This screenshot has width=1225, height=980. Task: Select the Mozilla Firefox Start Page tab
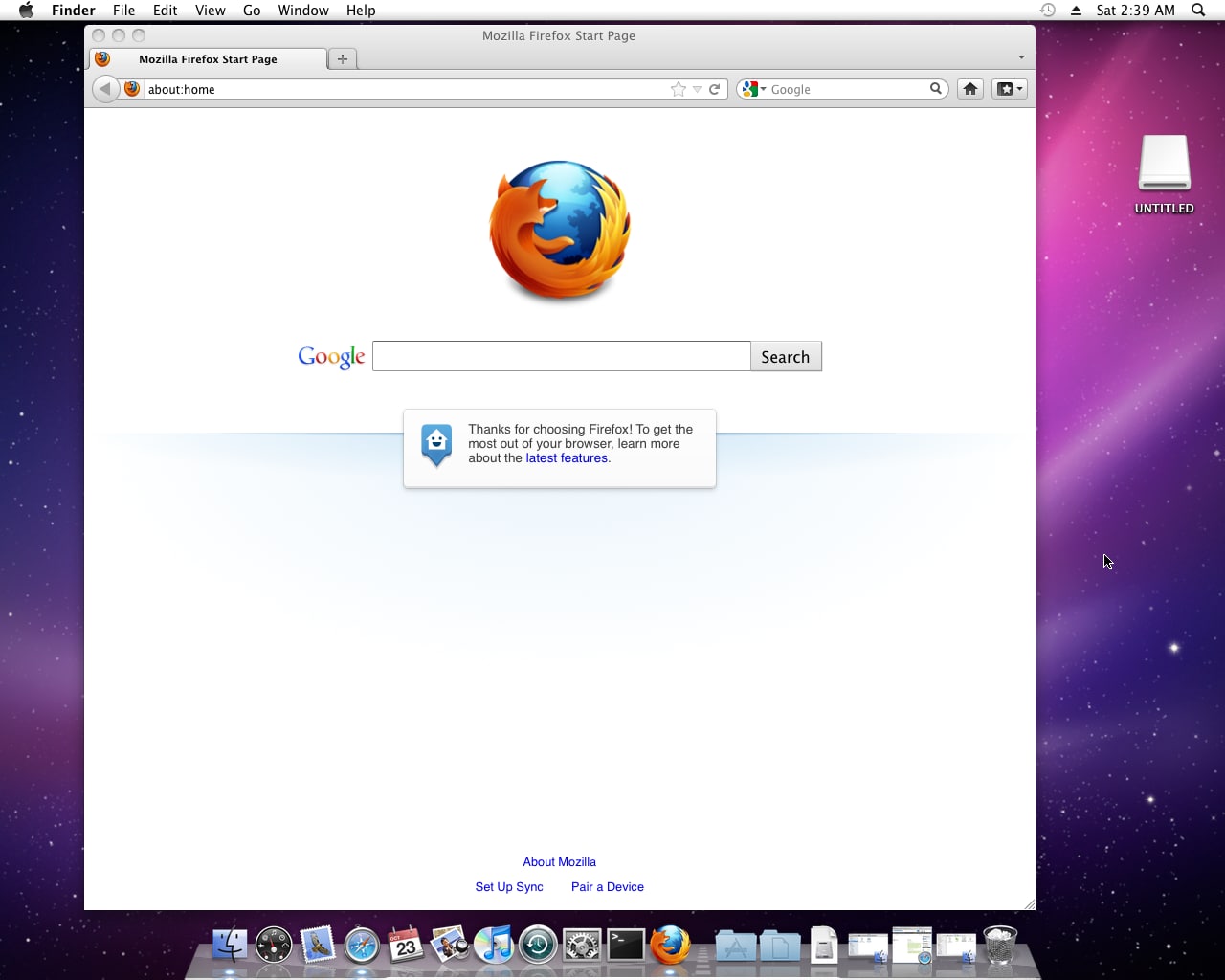click(209, 58)
